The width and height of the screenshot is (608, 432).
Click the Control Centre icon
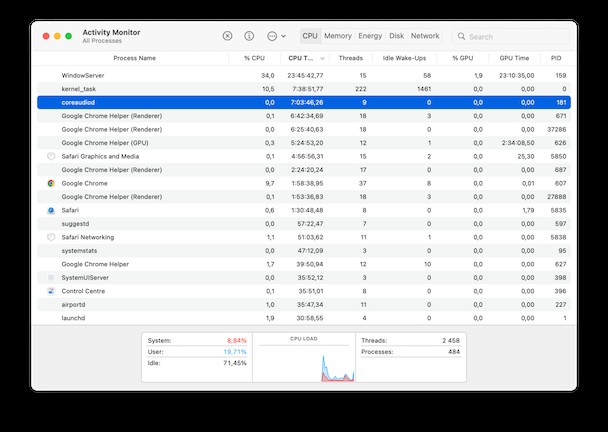[51, 291]
